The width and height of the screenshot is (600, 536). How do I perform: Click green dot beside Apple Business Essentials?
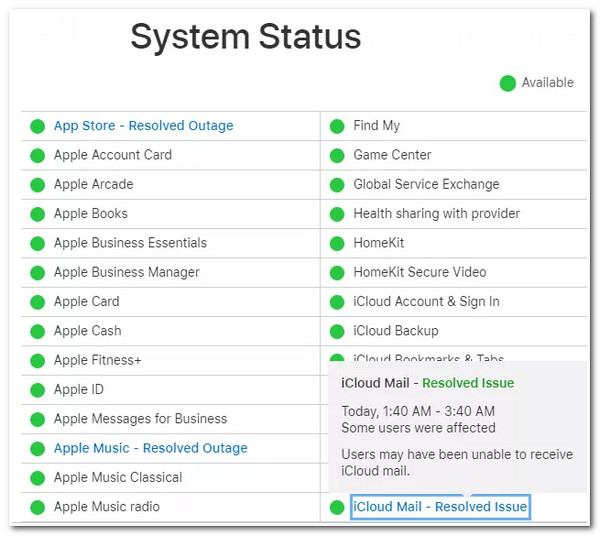pyautogui.click(x=38, y=244)
